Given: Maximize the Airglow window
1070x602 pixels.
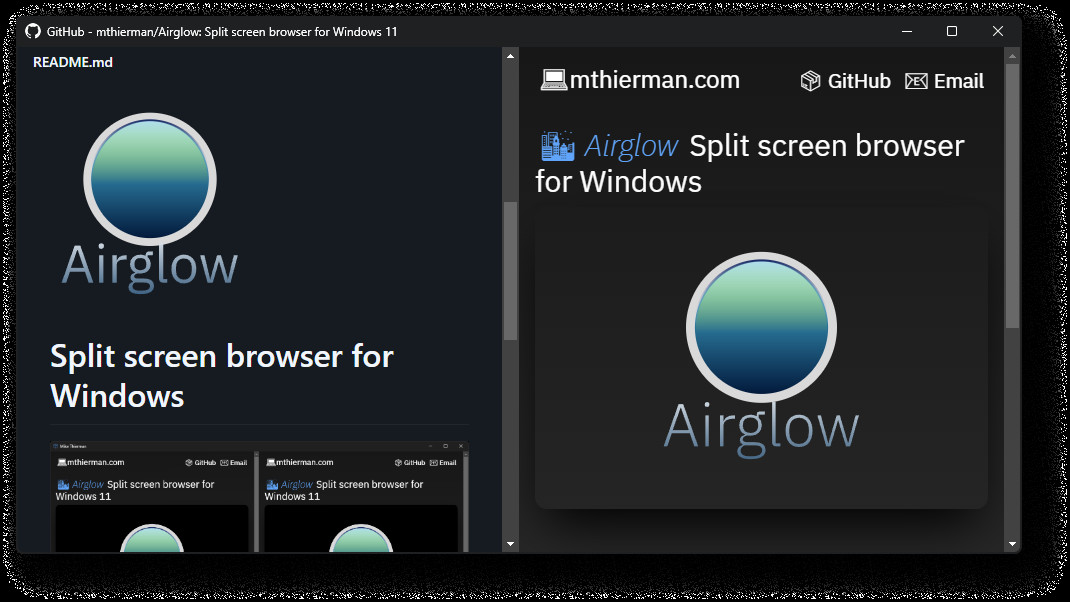Looking at the screenshot, I should click(x=952, y=31).
